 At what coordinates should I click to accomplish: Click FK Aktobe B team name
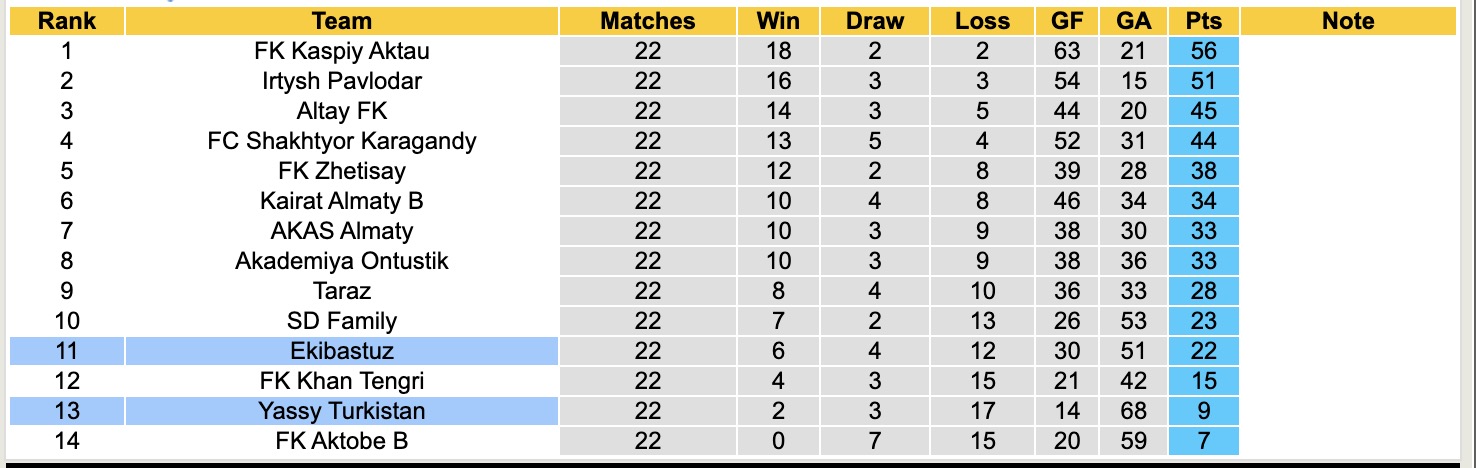tap(342, 441)
